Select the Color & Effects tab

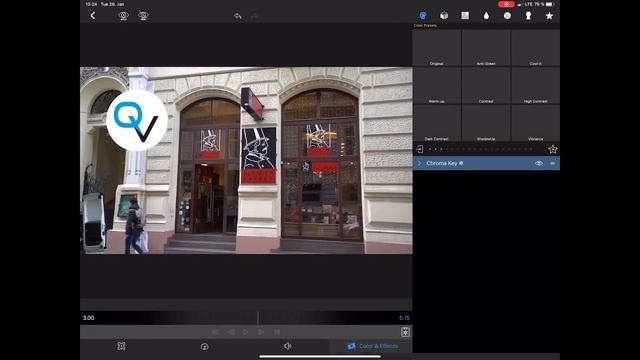pyautogui.click(x=372, y=346)
